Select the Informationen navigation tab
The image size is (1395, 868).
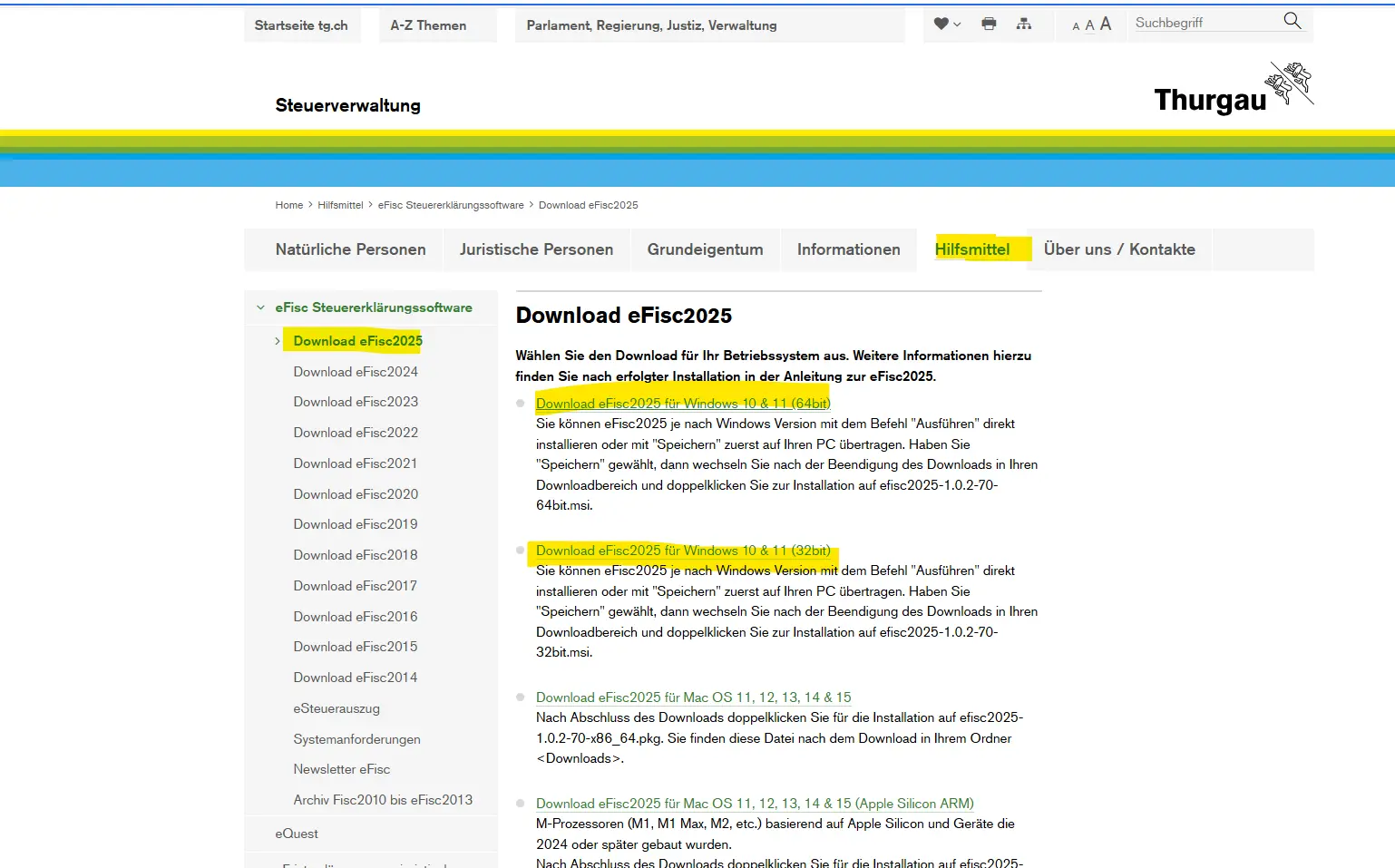848,249
